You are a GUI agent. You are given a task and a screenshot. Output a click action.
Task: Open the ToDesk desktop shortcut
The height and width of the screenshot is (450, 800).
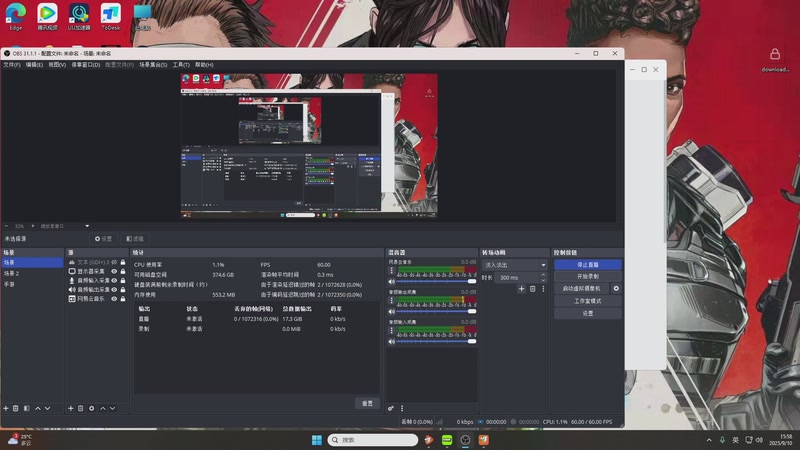pyautogui.click(x=111, y=17)
